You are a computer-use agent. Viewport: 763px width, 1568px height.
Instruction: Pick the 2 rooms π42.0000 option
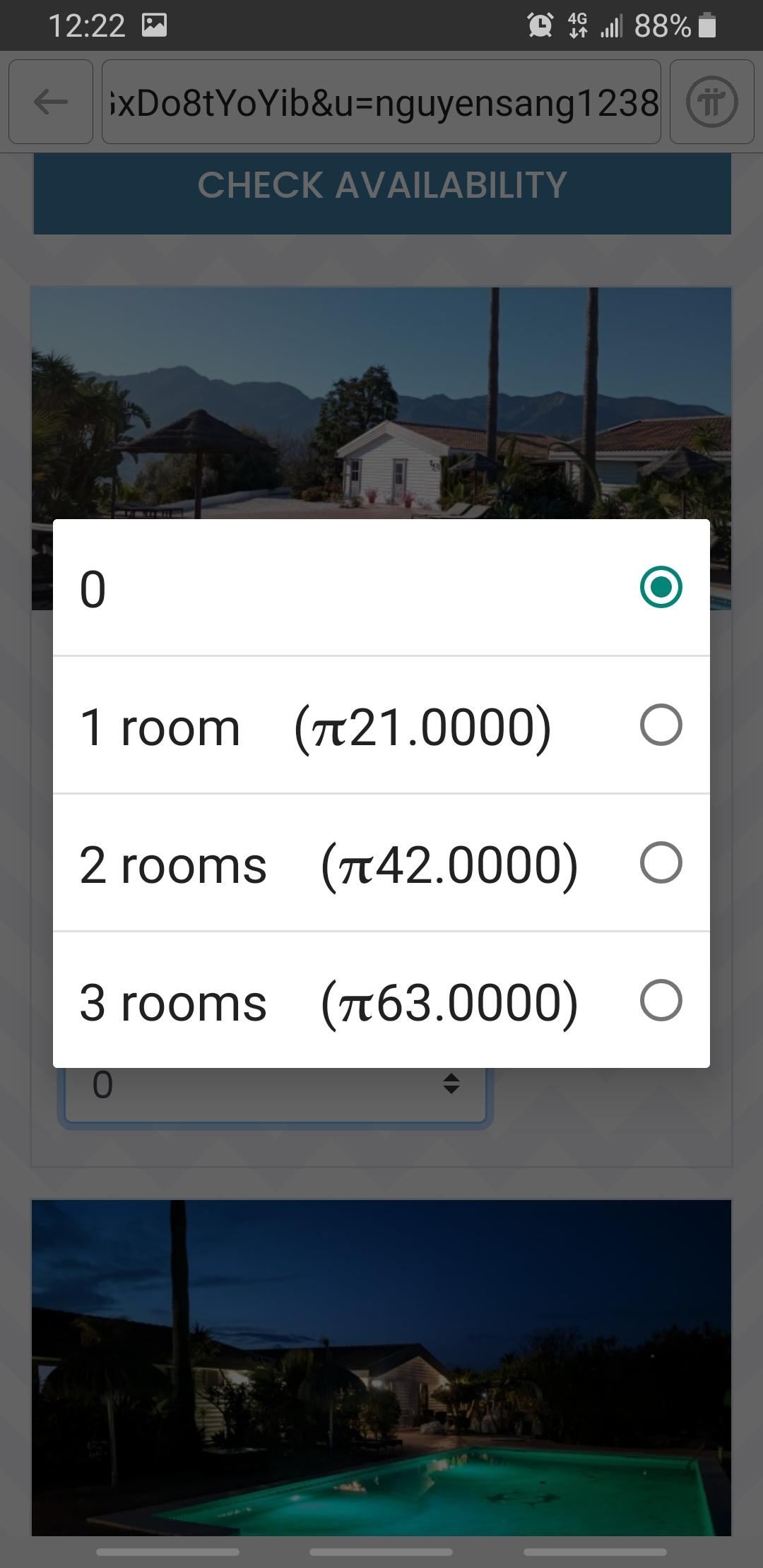tap(329, 865)
